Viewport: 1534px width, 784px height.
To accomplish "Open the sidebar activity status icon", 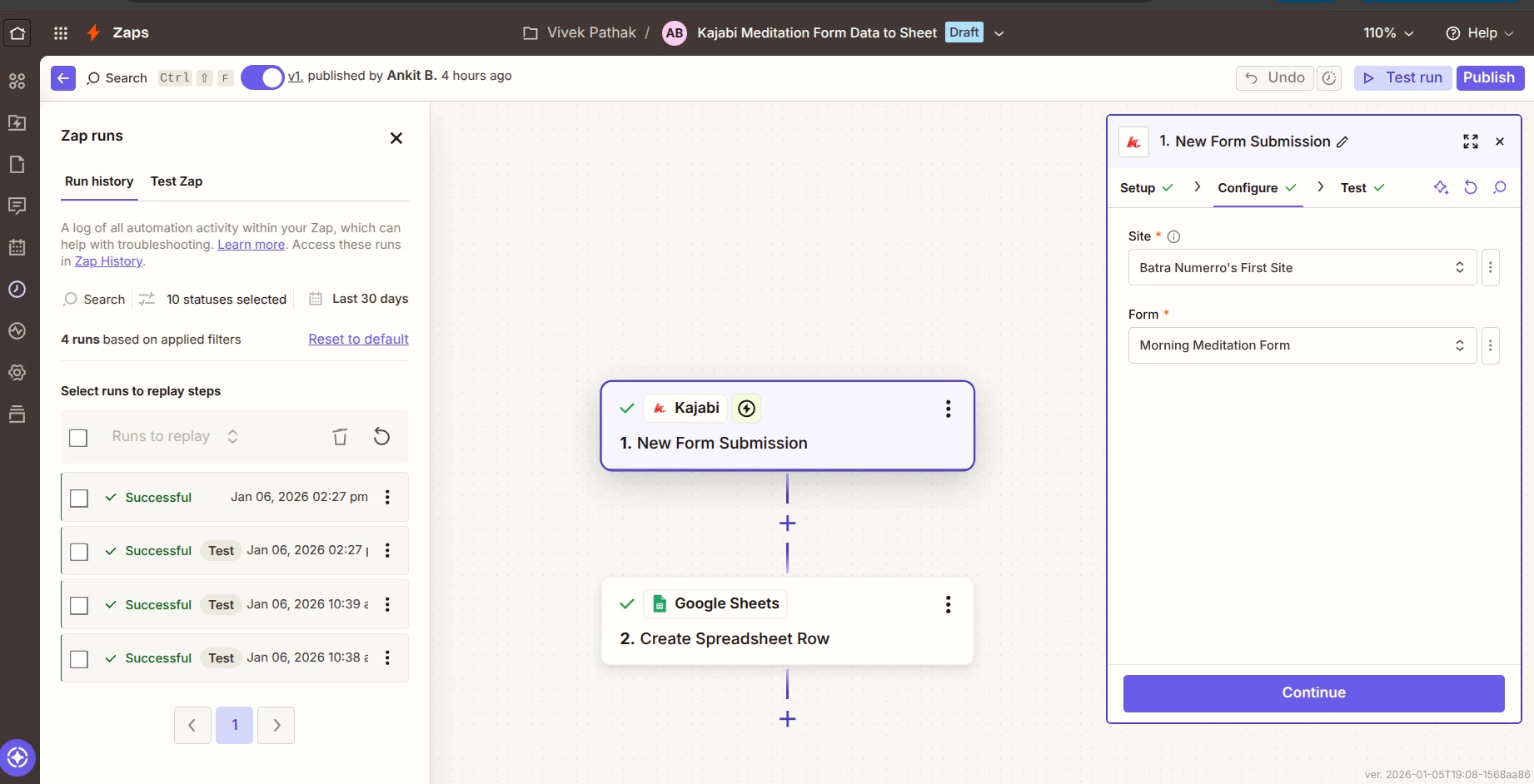I will (x=17, y=330).
